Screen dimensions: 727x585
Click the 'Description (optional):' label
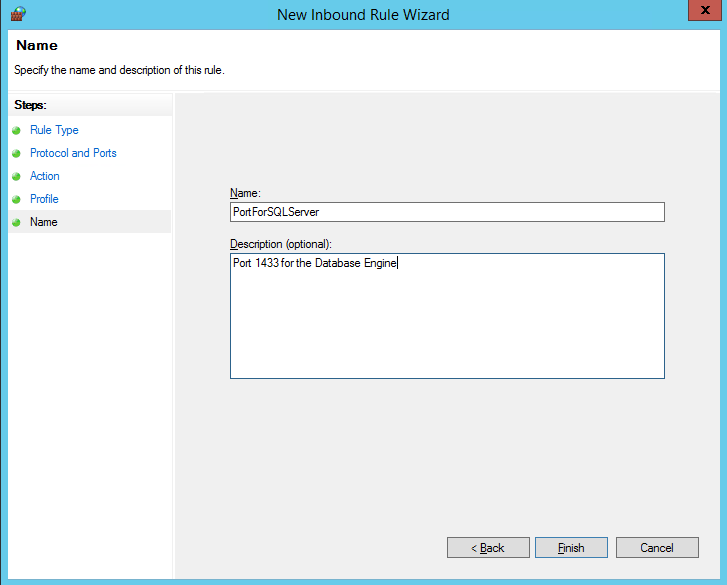click(281, 244)
